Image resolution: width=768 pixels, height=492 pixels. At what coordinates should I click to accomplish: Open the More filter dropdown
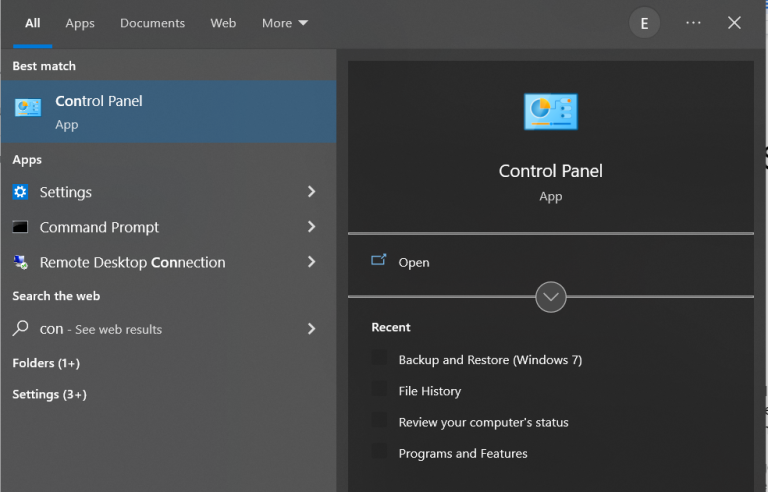[x=285, y=23]
